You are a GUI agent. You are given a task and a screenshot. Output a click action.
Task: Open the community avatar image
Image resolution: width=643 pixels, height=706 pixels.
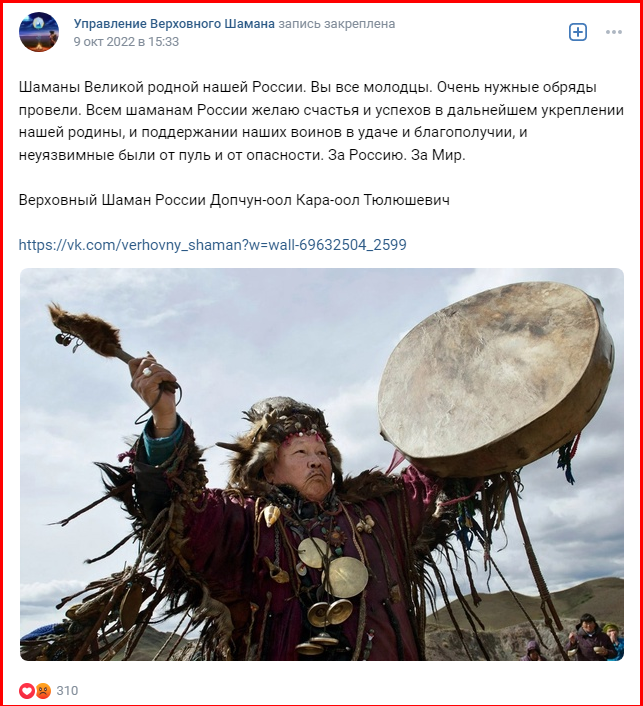39,32
